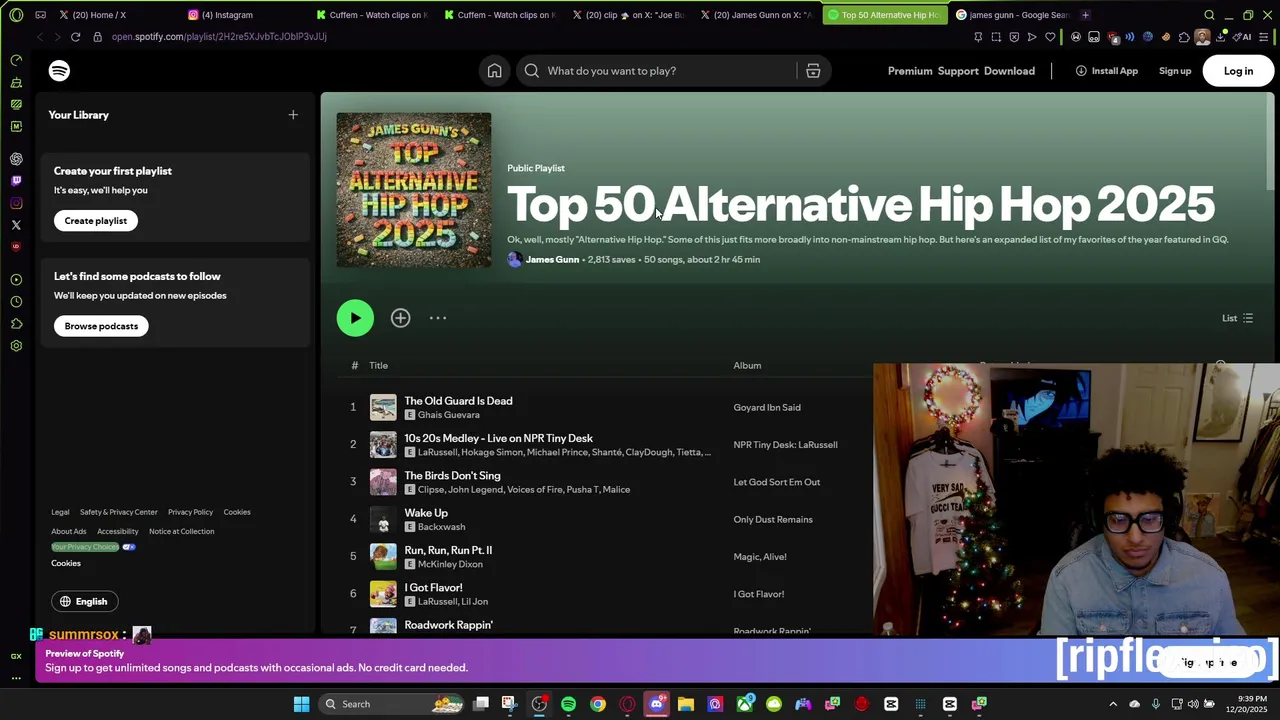Image resolution: width=1280 pixels, height=720 pixels.
Task: Click the Spotify logo in the header
Action: (x=59, y=71)
